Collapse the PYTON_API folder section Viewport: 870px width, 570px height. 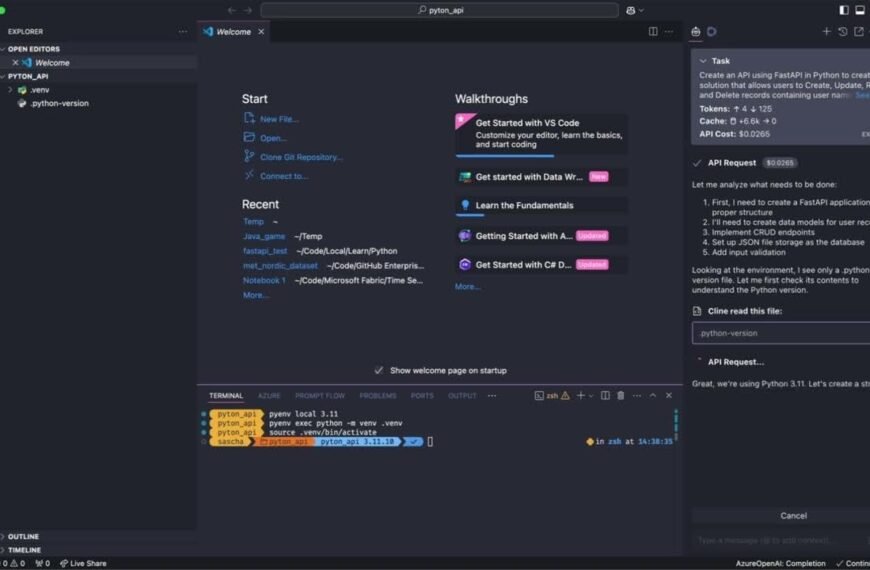tap(3, 76)
